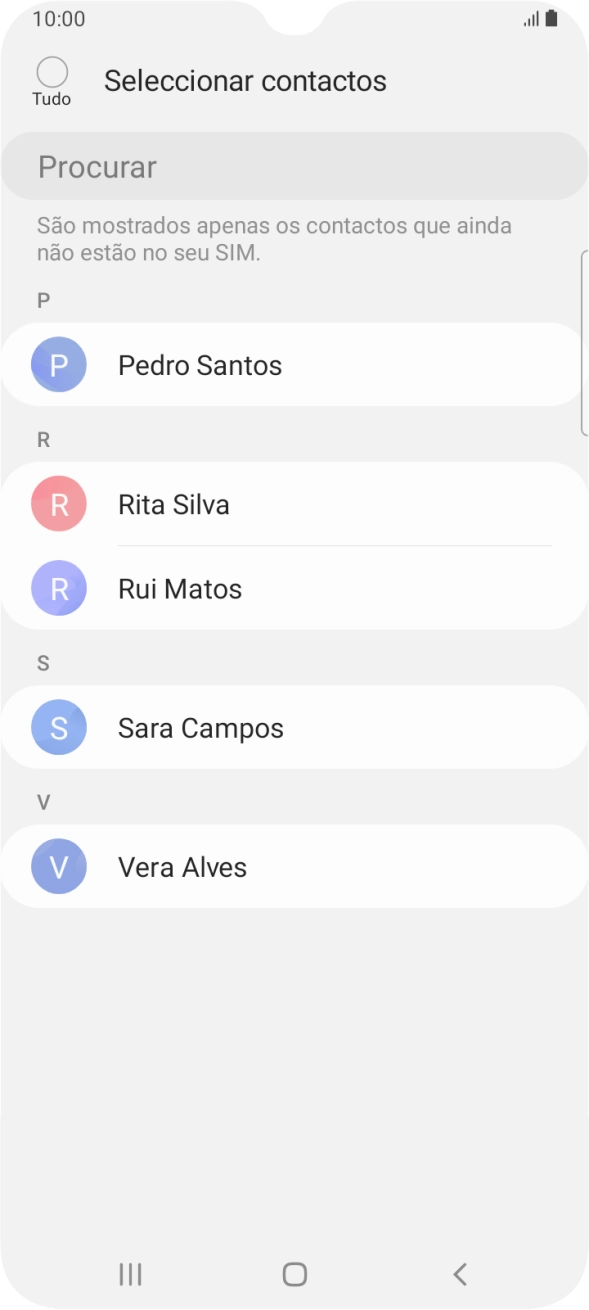Tap the Back navigation arrow
The image size is (589, 1310).
point(459,1274)
